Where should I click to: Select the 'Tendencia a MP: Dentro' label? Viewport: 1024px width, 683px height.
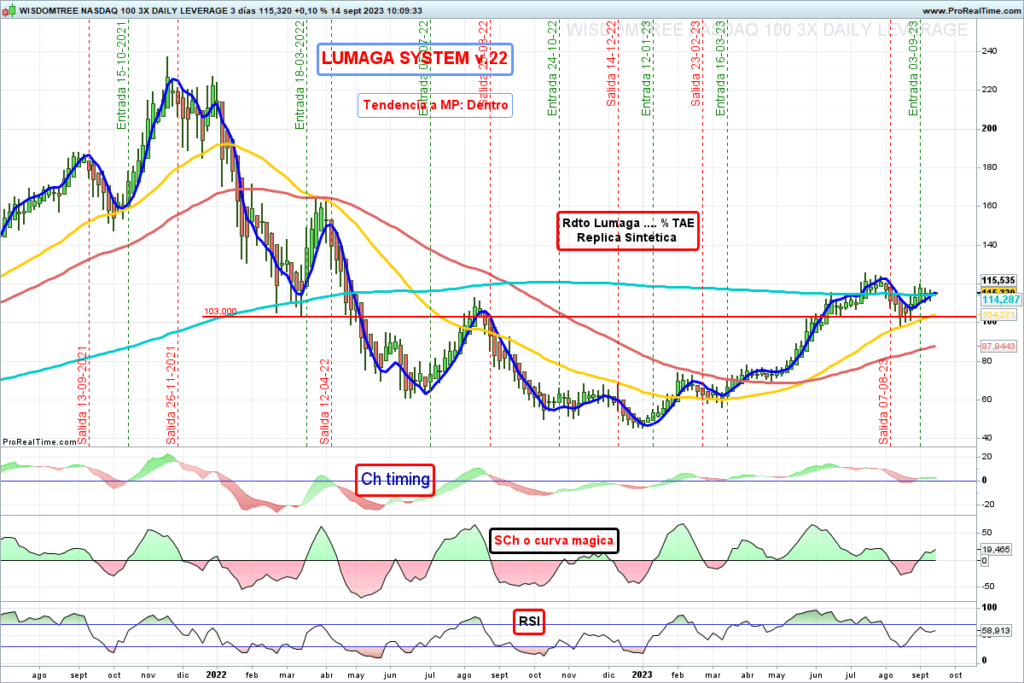pyautogui.click(x=435, y=105)
